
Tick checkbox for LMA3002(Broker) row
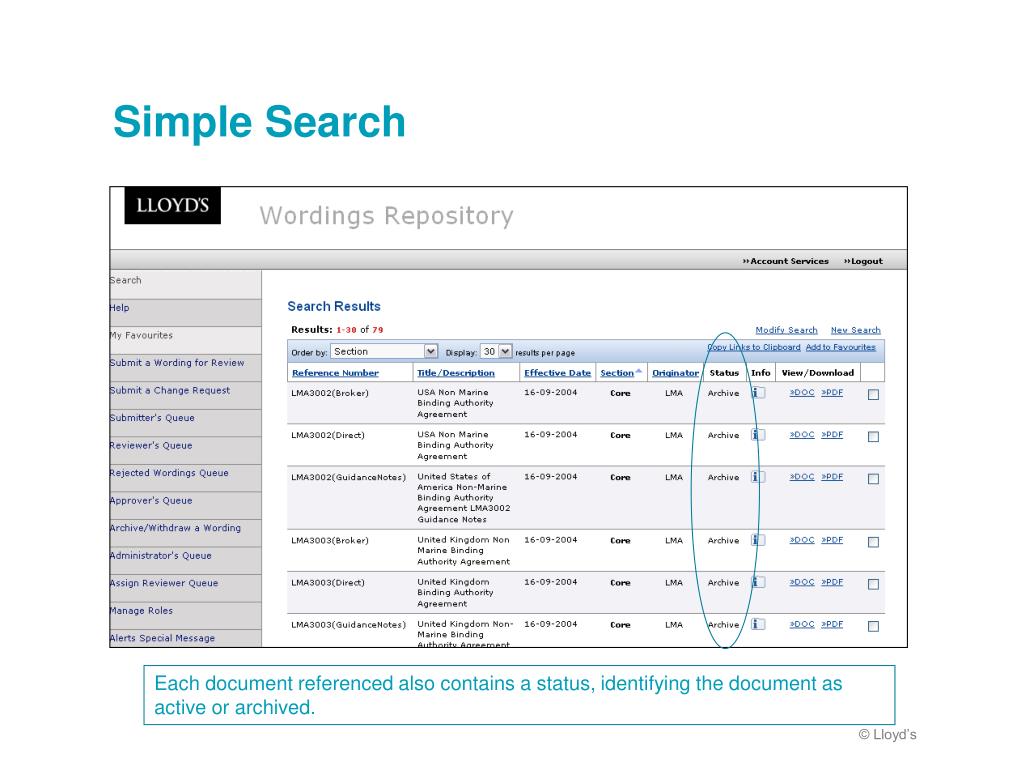[873, 394]
